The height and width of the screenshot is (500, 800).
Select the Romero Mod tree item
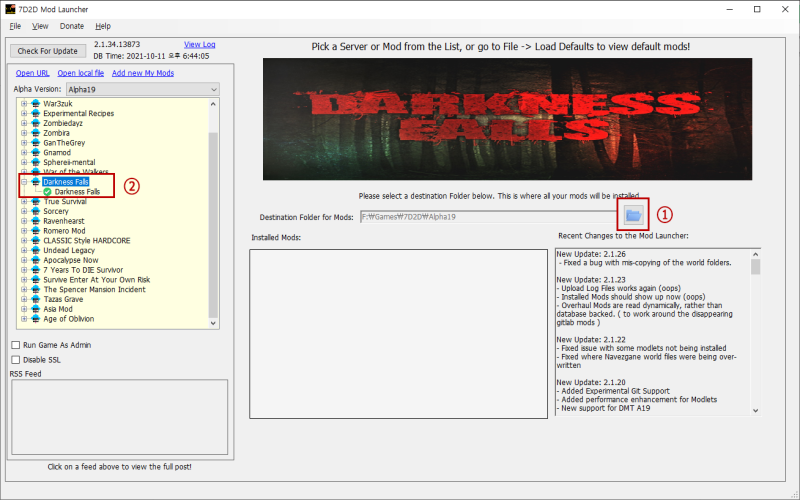pos(64,231)
